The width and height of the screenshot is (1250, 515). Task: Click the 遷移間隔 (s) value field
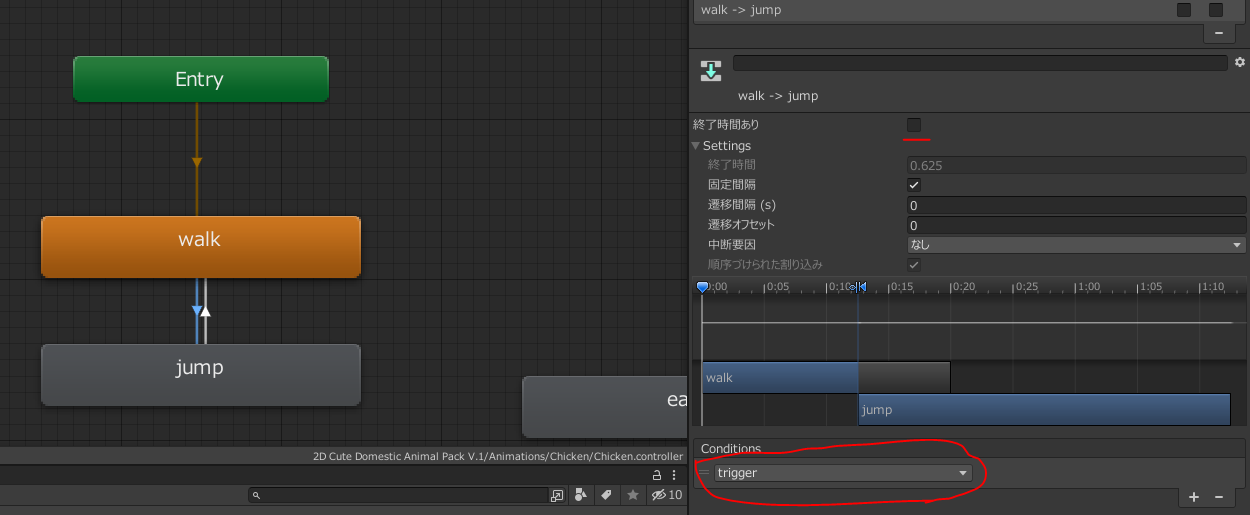(1076, 205)
